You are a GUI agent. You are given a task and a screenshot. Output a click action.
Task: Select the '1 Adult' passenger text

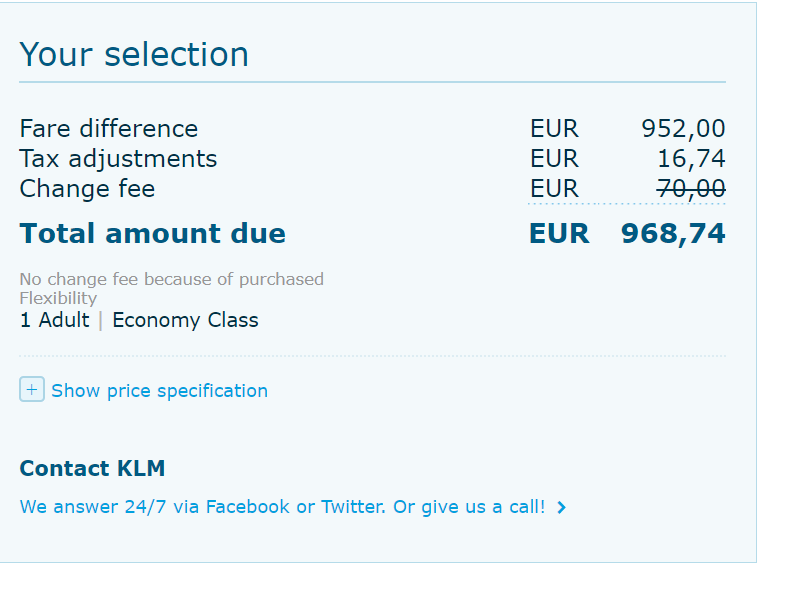pyautogui.click(x=54, y=320)
